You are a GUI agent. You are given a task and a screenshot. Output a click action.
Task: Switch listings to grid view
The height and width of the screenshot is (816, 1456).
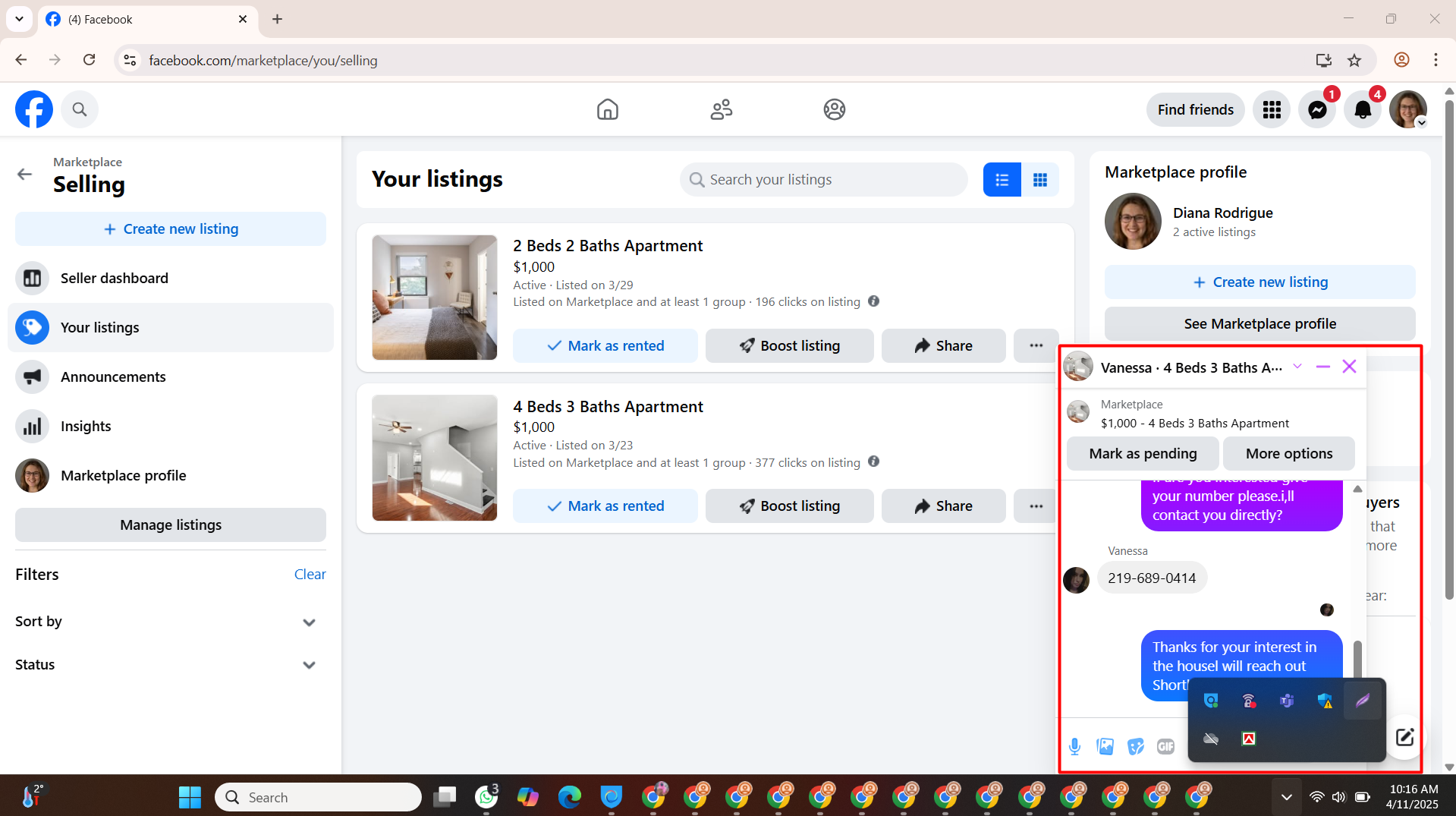point(1040,180)
